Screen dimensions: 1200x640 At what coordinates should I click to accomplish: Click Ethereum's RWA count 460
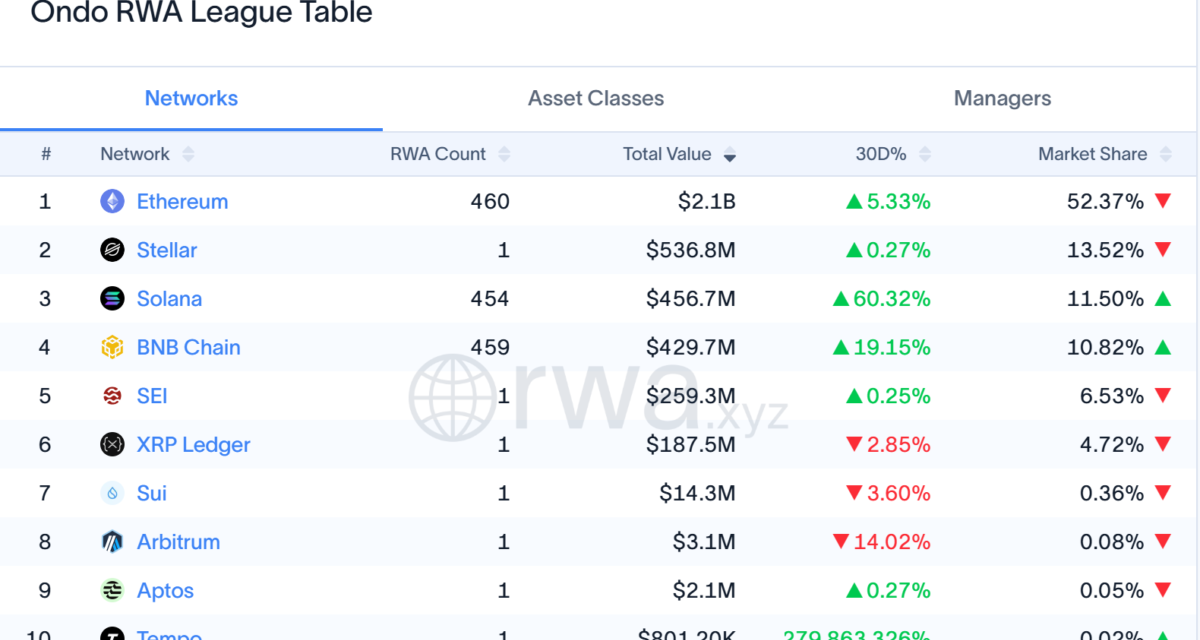click(x=490, y=201)
